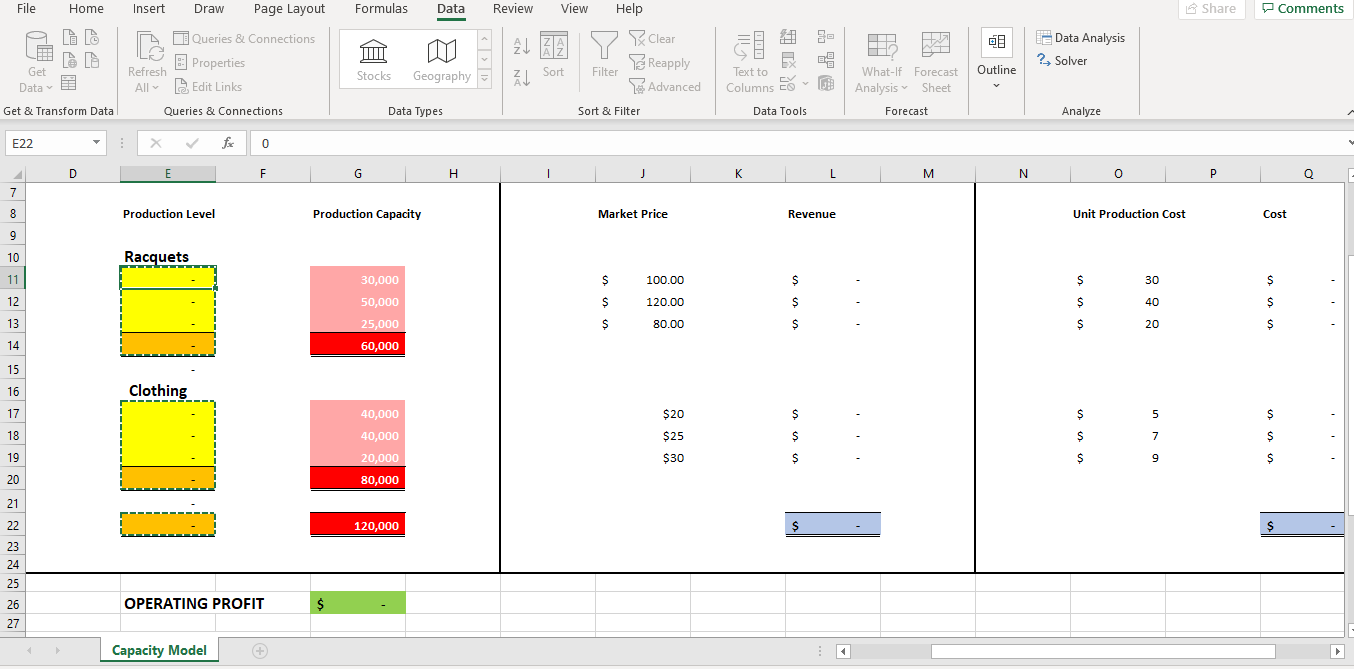Screen dimensions: 1354x669
Task: Click the Insert Function fx icon
Action: [x=228, y=143]
